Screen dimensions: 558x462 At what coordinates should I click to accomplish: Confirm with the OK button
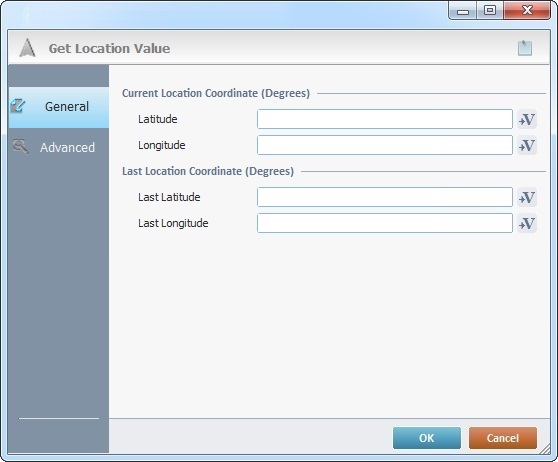click(x=427, y=438)
